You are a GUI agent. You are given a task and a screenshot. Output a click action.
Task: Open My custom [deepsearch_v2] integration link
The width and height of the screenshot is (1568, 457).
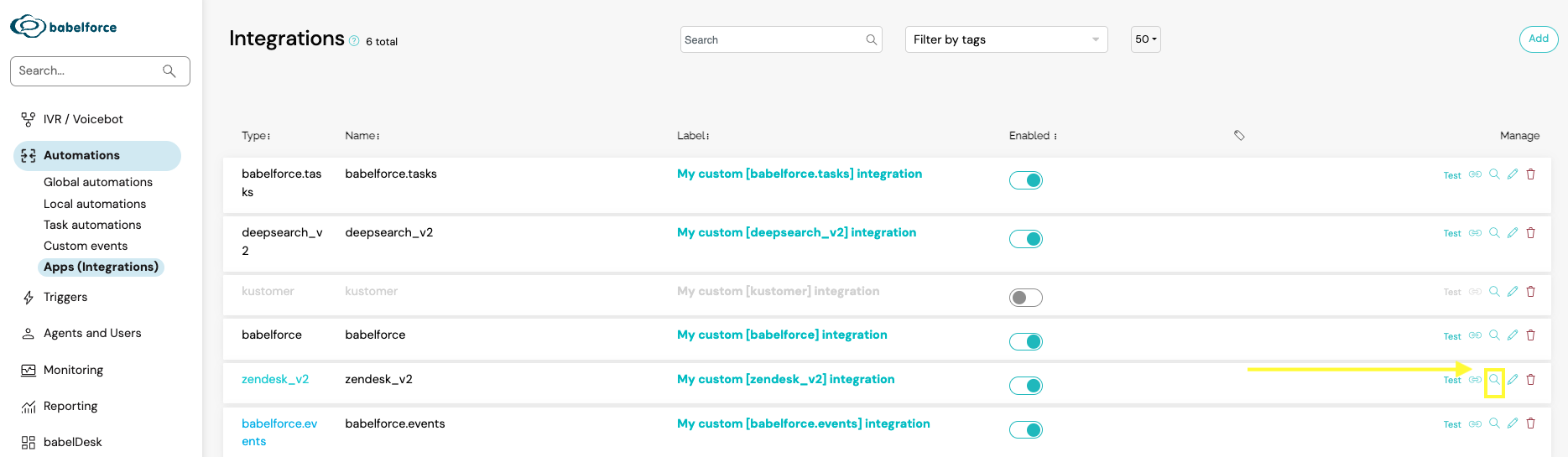[796, 232]
